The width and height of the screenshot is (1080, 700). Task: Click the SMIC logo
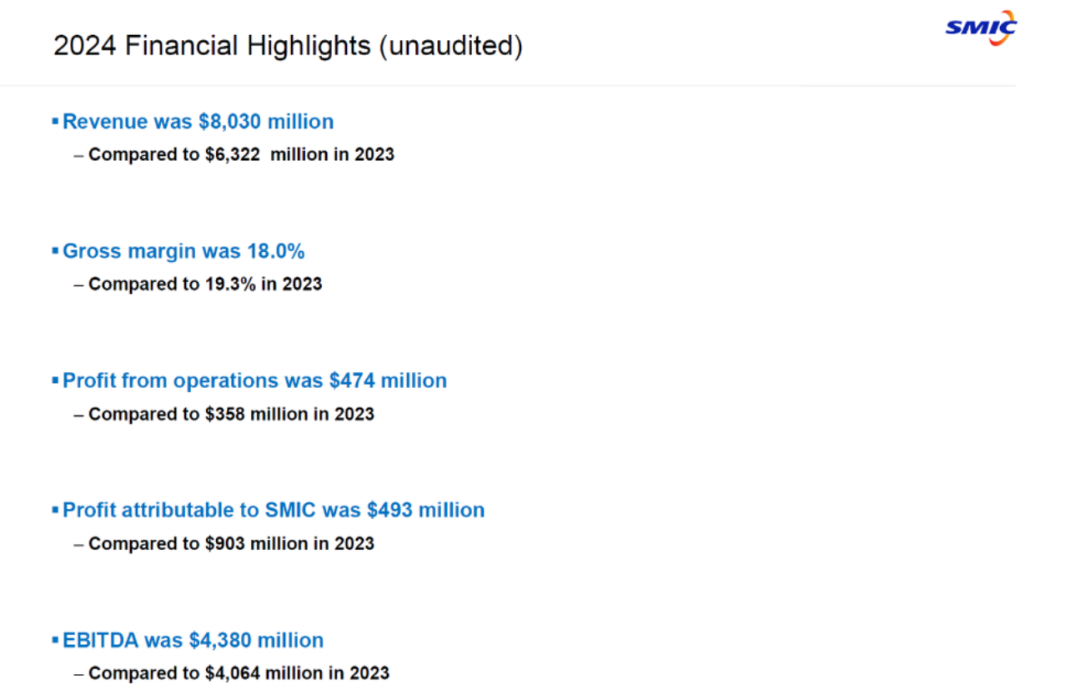pyautogui.click(x=980, y=26)
